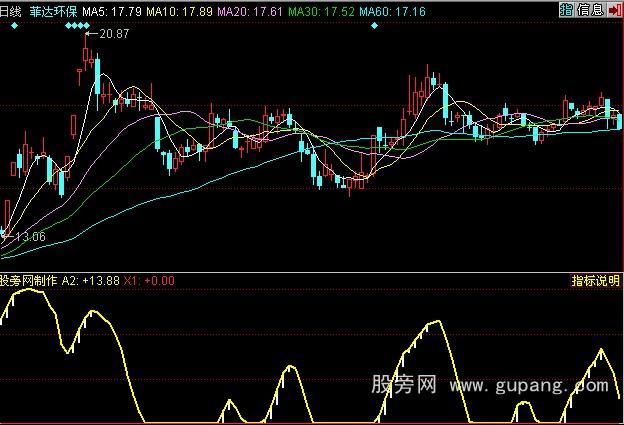This screenshot has width=624, height=425.
Task: Click the candlestick under the 20.87 high
Action: pyautogui.click(x=84, y=62)
